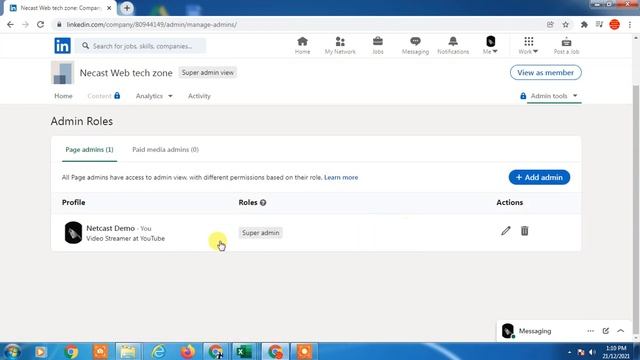Screen dimensions: 640x360
Task: Expand the Work apps grid menu
Action: (x=528, y=45)
